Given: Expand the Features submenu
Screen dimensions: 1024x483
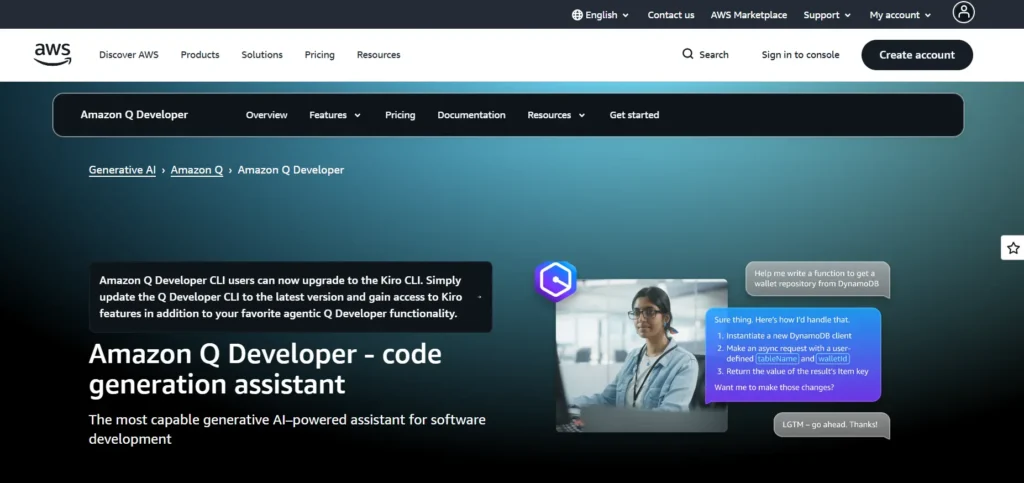Looking at the screenshot, I should point(335,115).
